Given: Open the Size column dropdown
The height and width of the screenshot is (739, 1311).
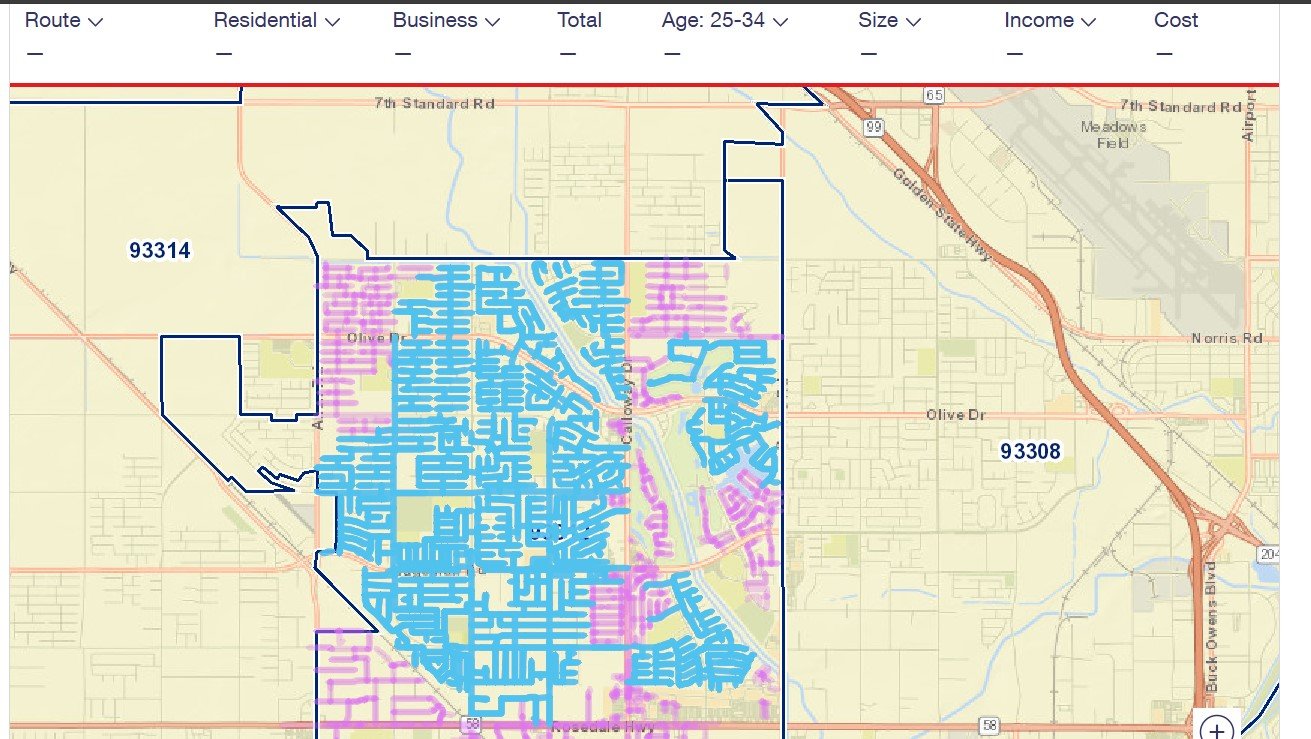Looking at the screenshot, I should pyautogui.click(x=889, y=21).
